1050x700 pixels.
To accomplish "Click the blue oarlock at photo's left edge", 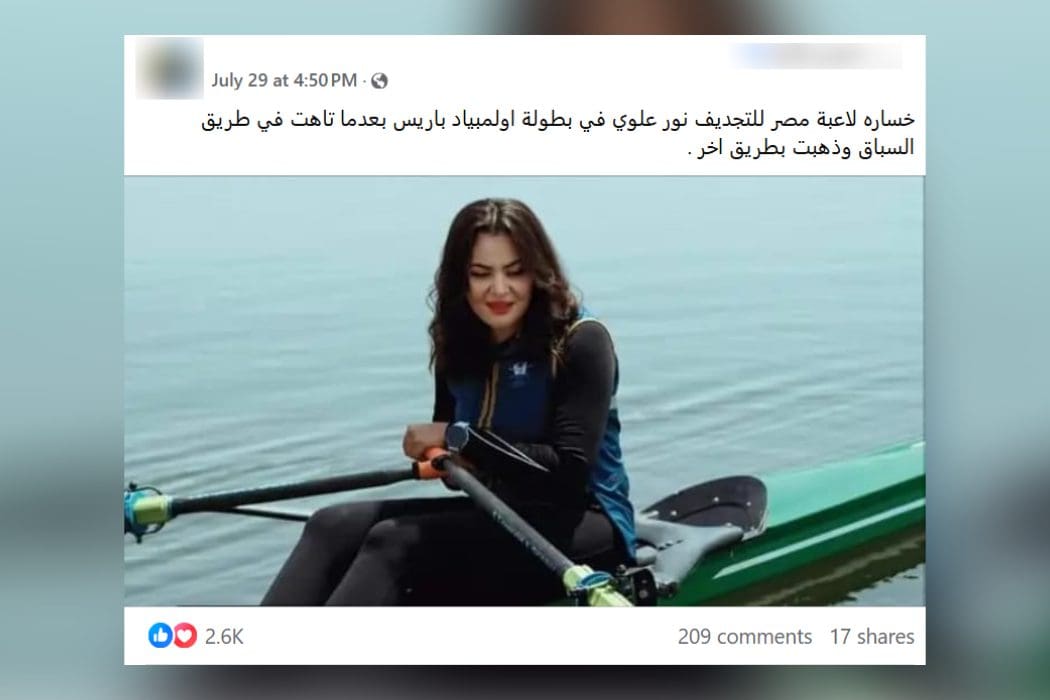I will click(146, 510).
